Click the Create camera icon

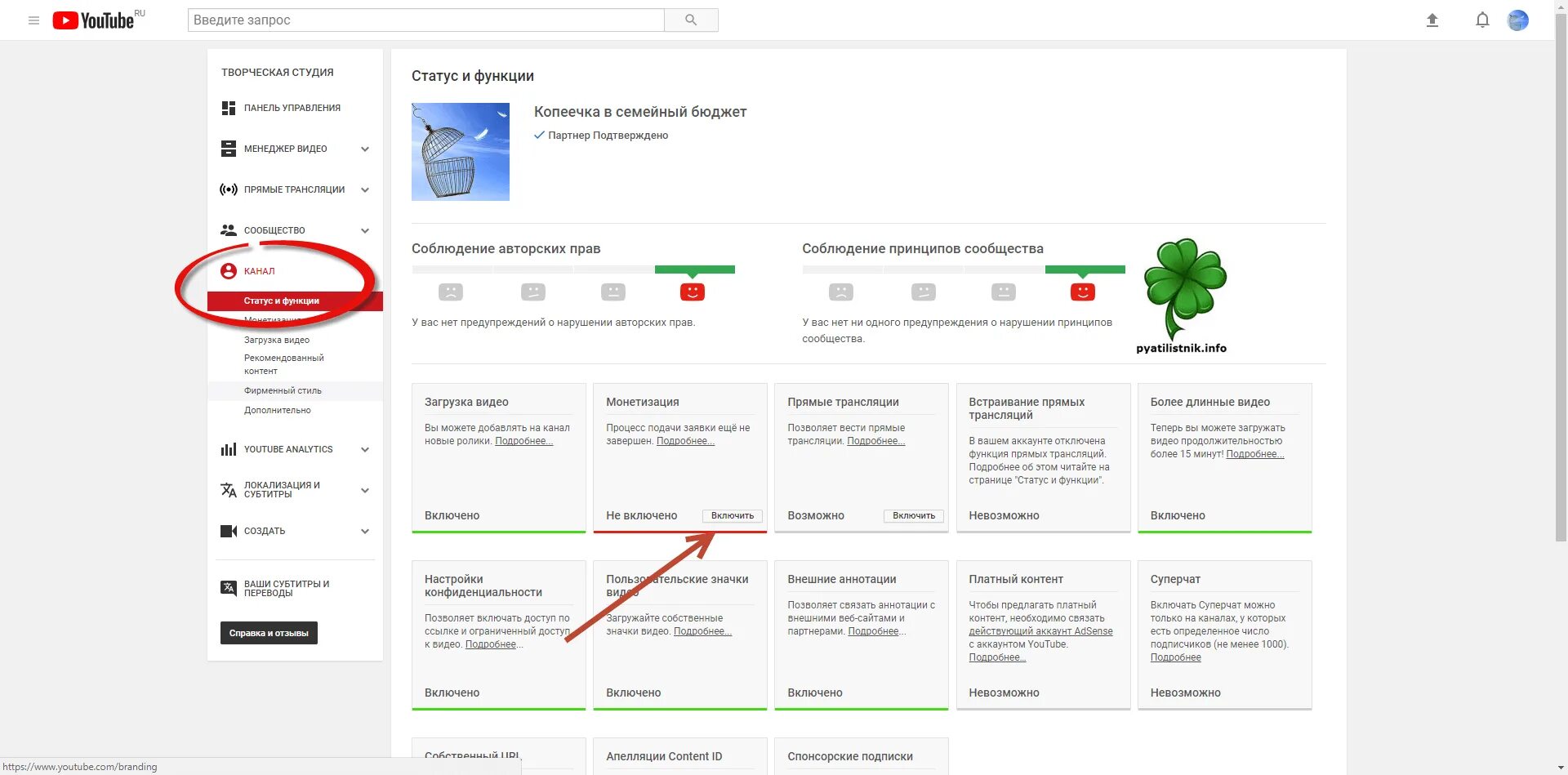(229, 531)
